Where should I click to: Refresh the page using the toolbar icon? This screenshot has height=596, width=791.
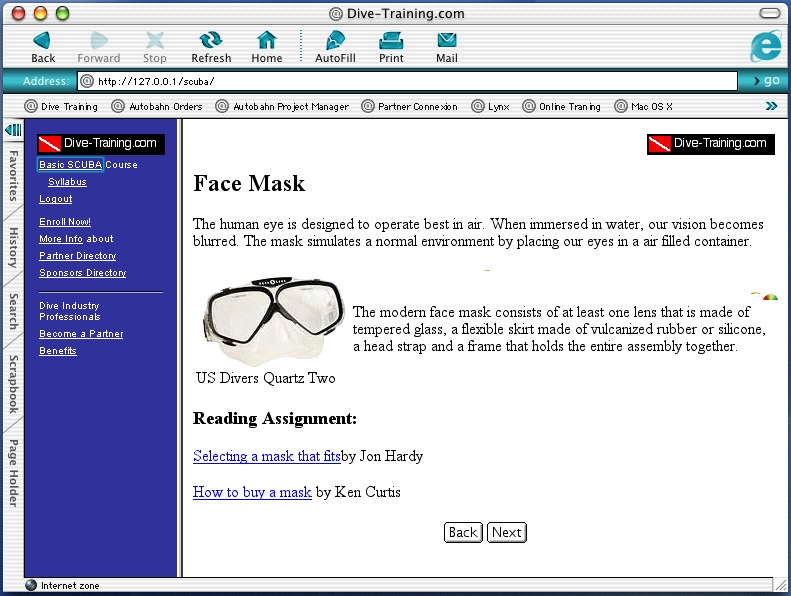pyautogui.click(x=211, y=40)
